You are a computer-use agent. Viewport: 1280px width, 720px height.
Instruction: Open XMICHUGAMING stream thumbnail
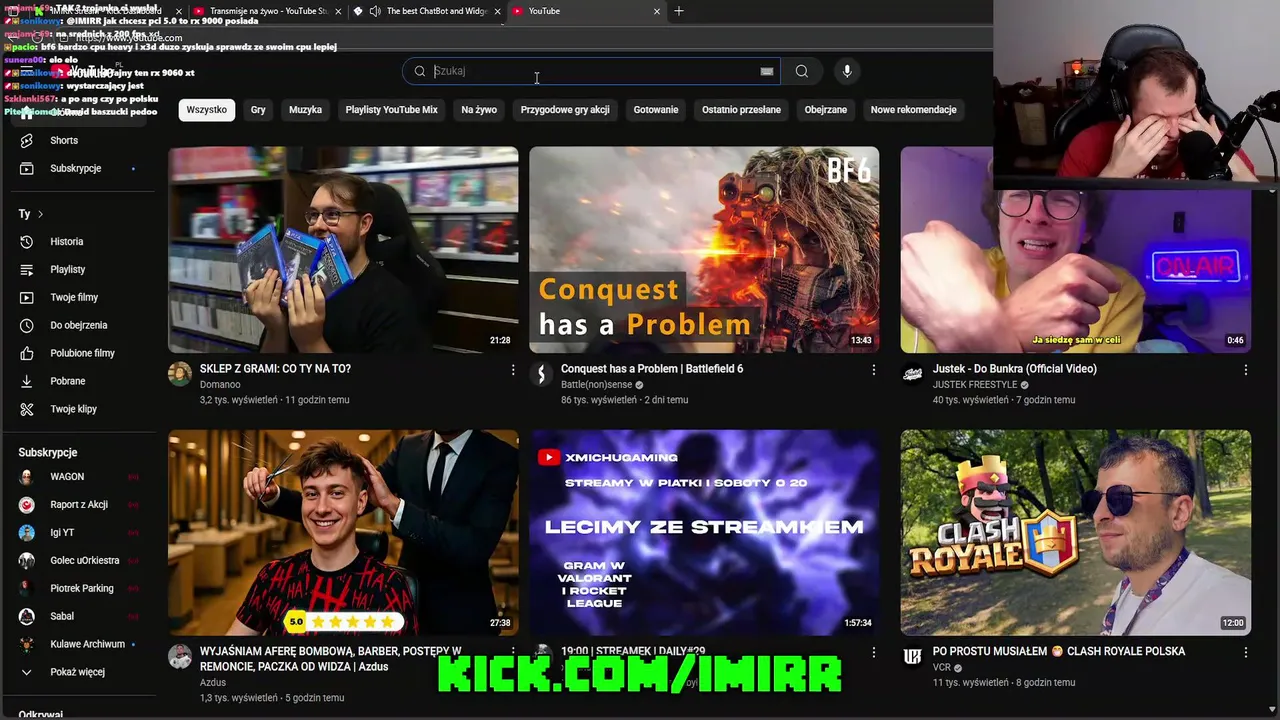(704, 533)
